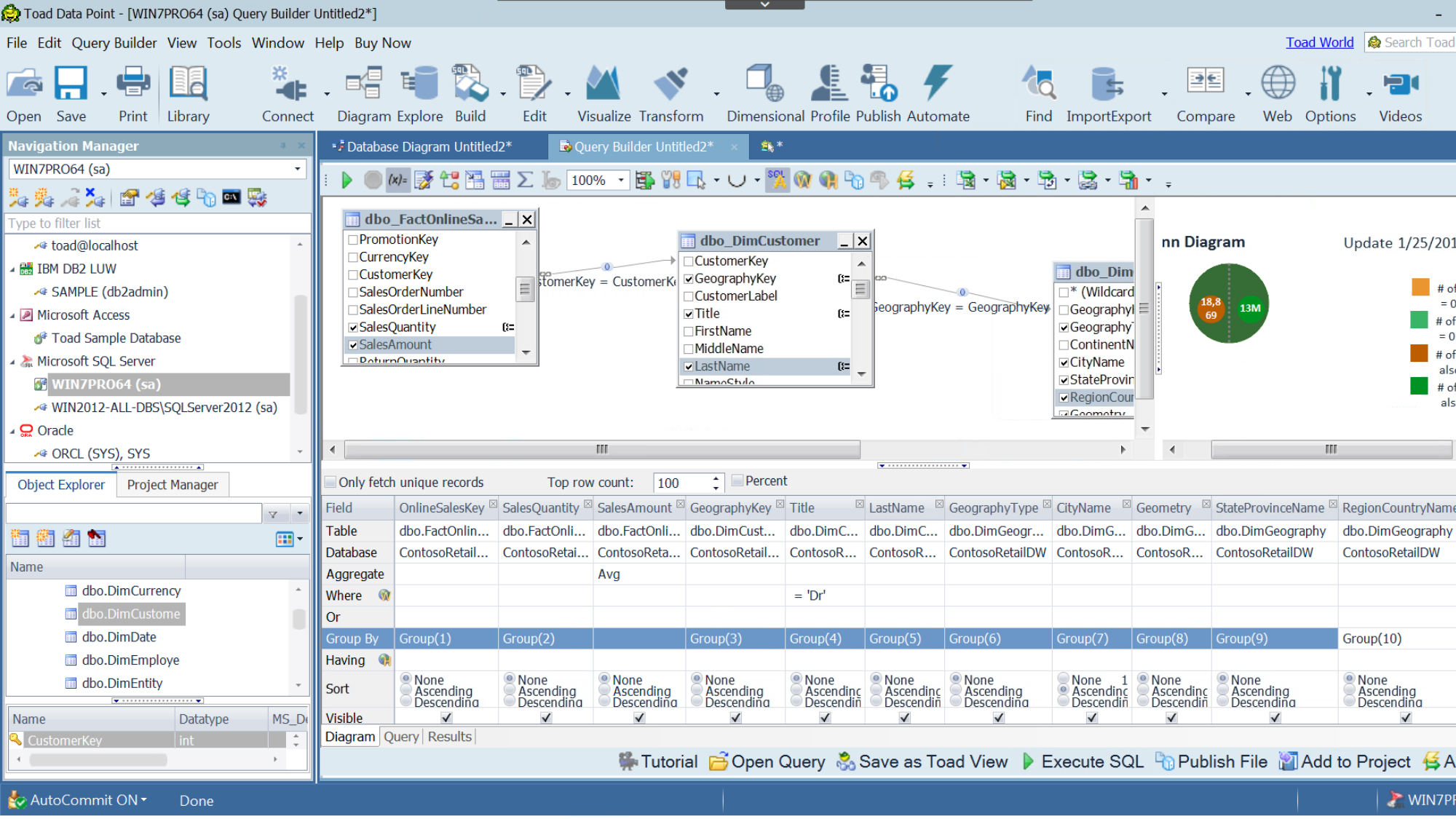Uncheck SalesQuantity in FactOnlineSales table

click(352, 327)
